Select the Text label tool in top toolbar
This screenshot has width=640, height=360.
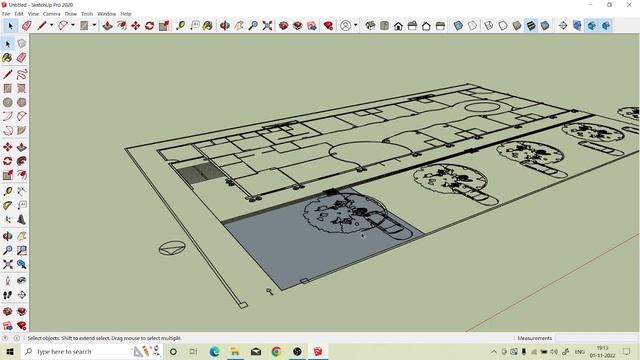tap(195, 26)
